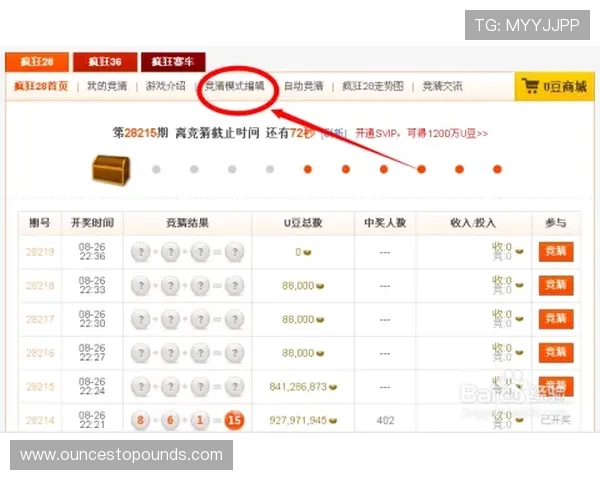Click the question-mark sum ball in row 28219
Screen dimensions: 600x480
coord(235,252)
